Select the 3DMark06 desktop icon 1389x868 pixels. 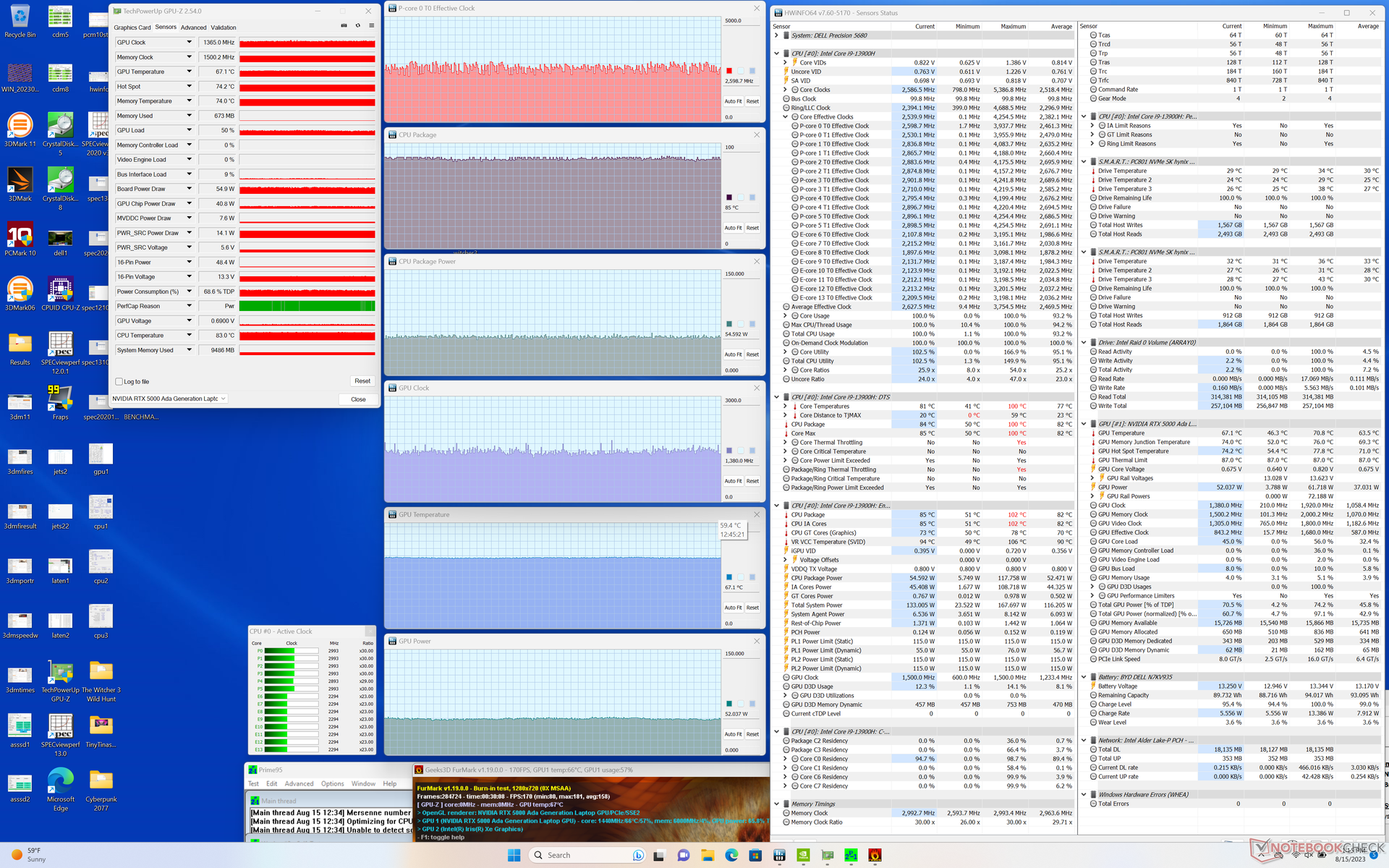click(x=20, y=294)
